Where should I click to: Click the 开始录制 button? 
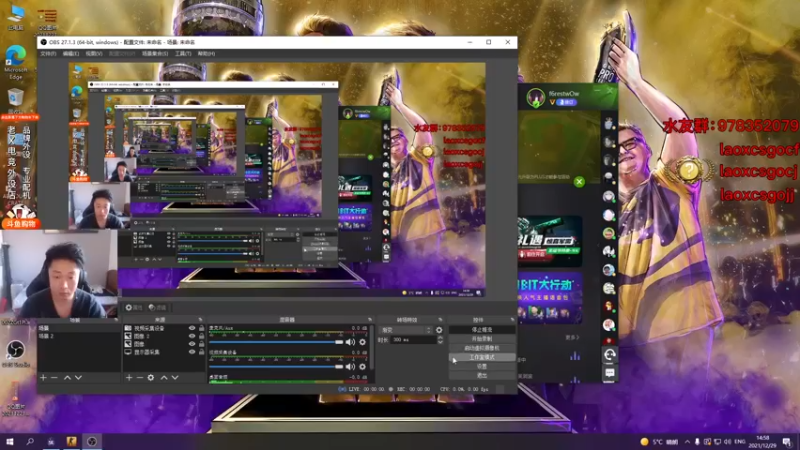coord(482,339)
